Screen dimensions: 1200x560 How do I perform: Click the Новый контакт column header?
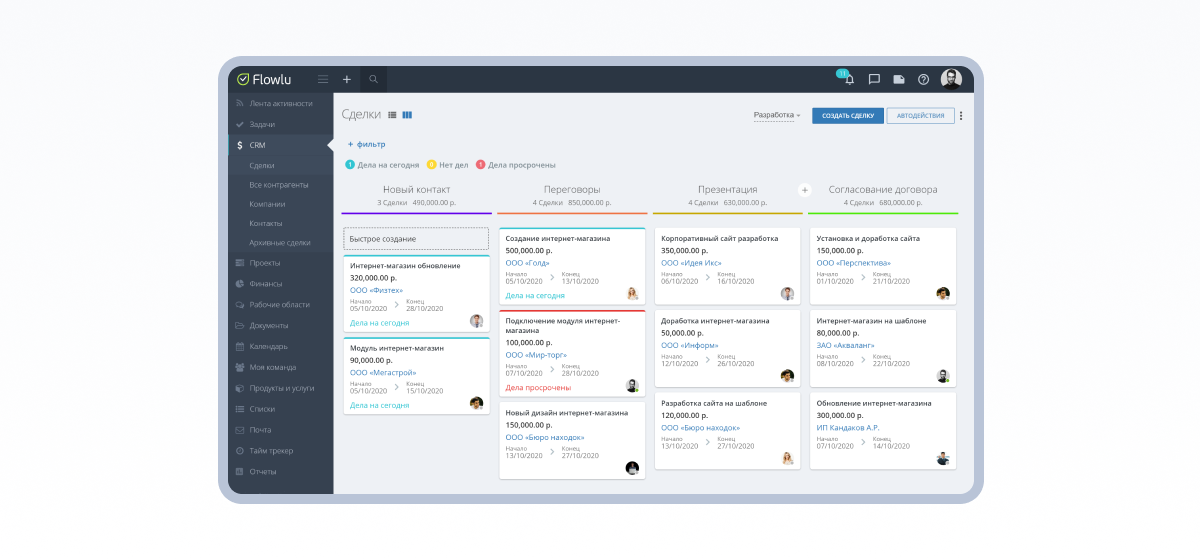[x=416, y=189]
